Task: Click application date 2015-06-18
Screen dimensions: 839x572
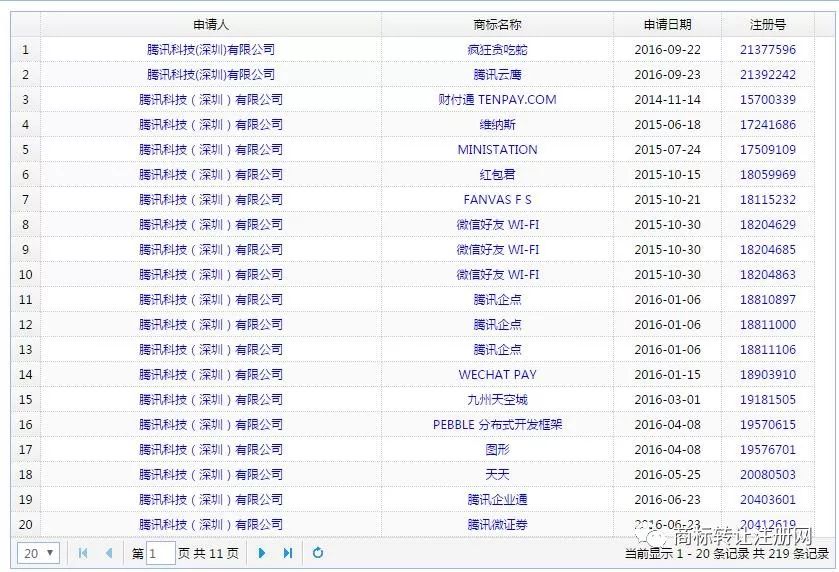Action: point(667,125)
